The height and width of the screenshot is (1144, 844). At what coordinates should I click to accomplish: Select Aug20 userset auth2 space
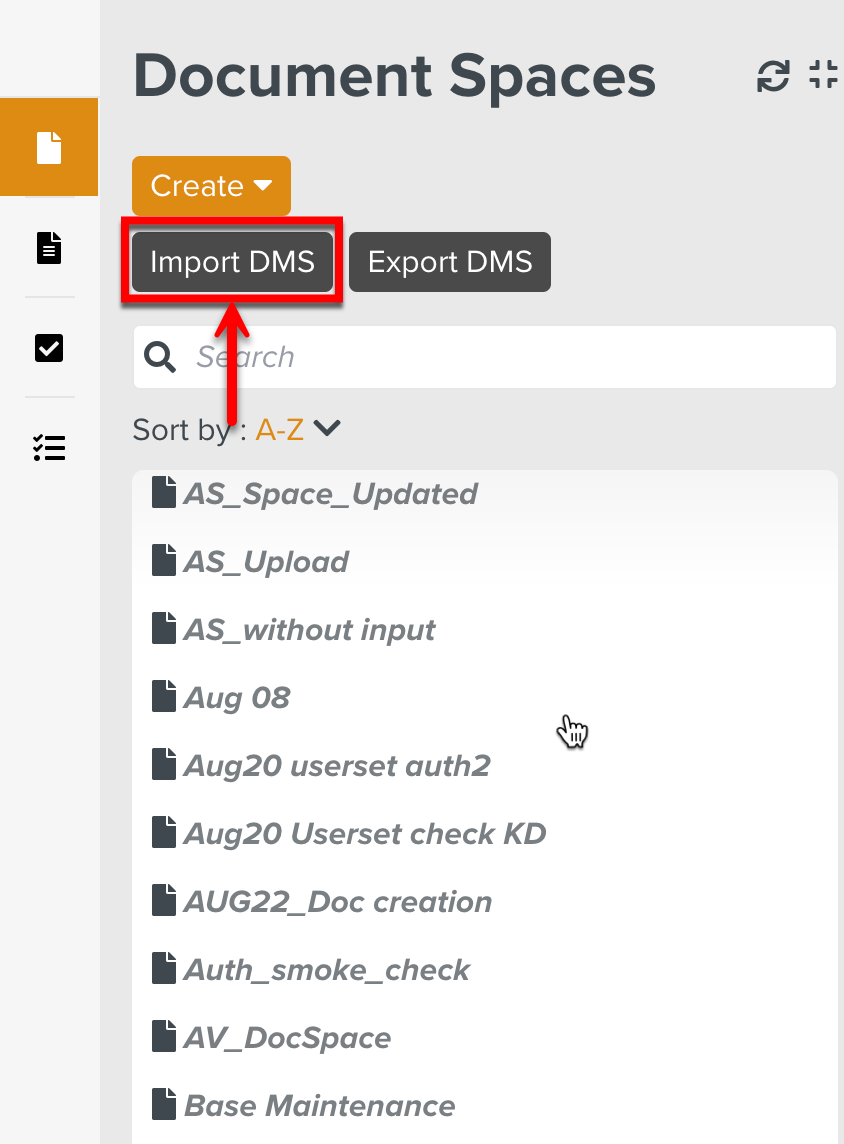click(x=337, y=766)
